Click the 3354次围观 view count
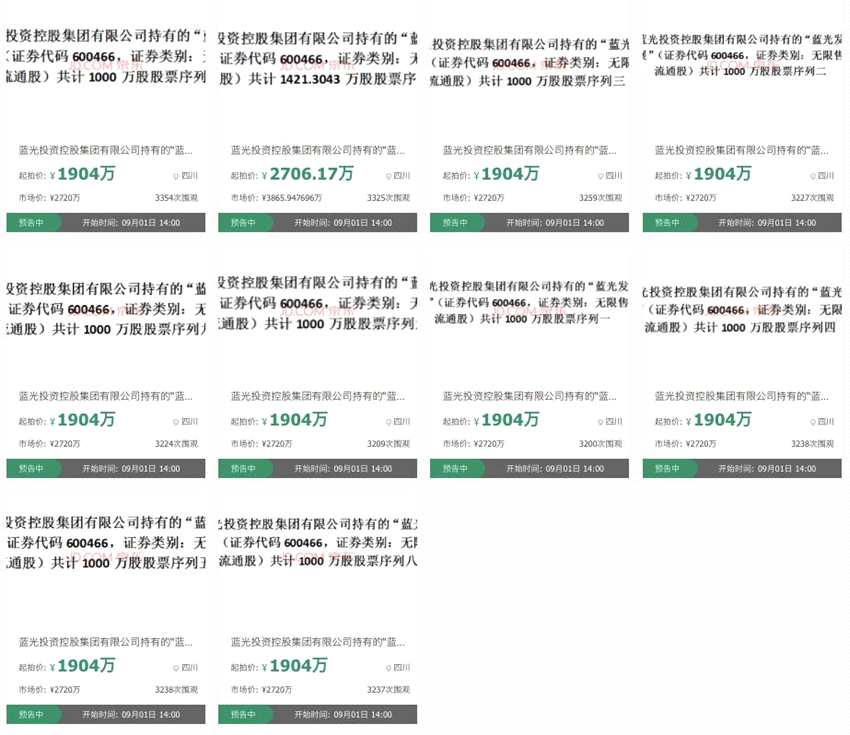This screenshot has width=850, height=735. [176, 198]
